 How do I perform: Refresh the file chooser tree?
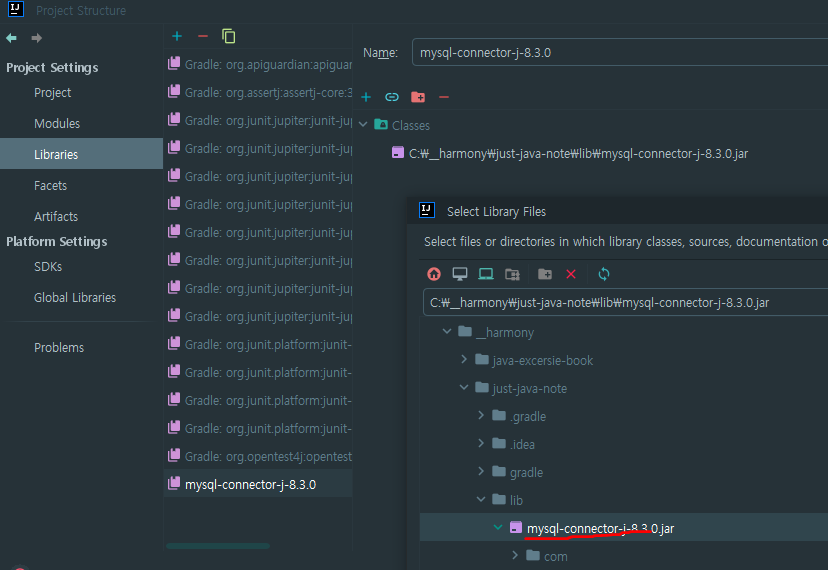[604, 274]
